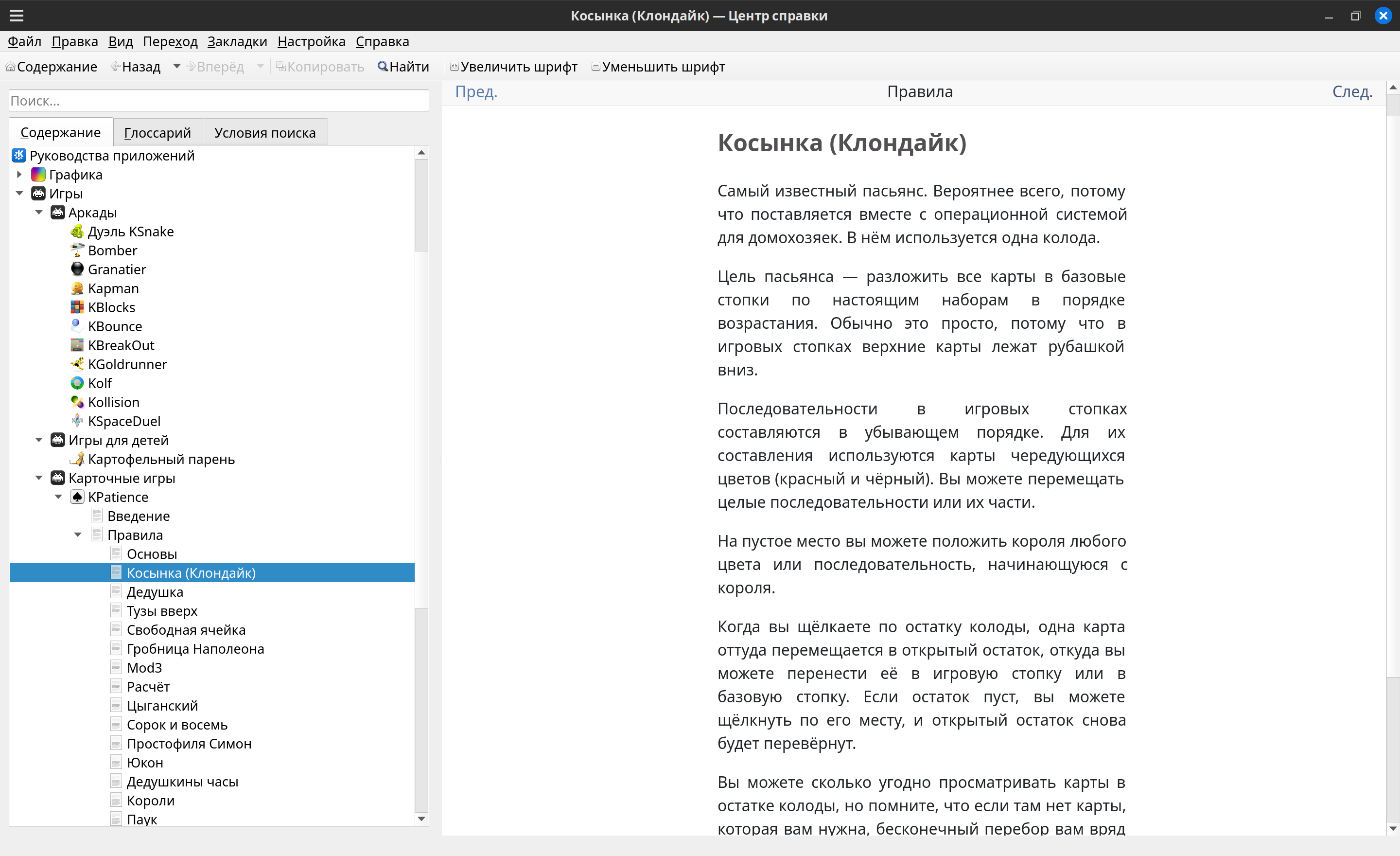Click the Уменьшить шрифт icon
The width and height of the screenshot is (1400, 856).
tap(595, 67)
